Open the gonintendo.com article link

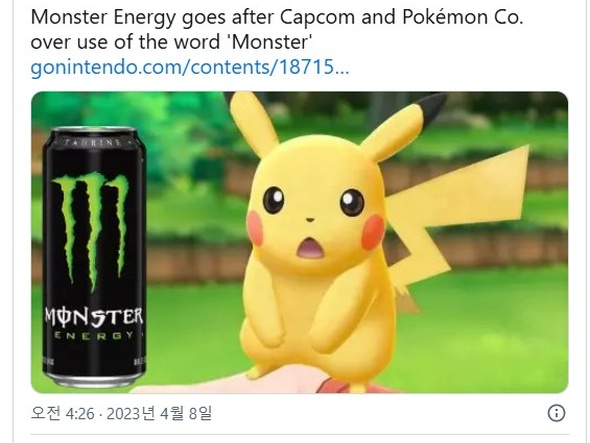coord(190,67)
